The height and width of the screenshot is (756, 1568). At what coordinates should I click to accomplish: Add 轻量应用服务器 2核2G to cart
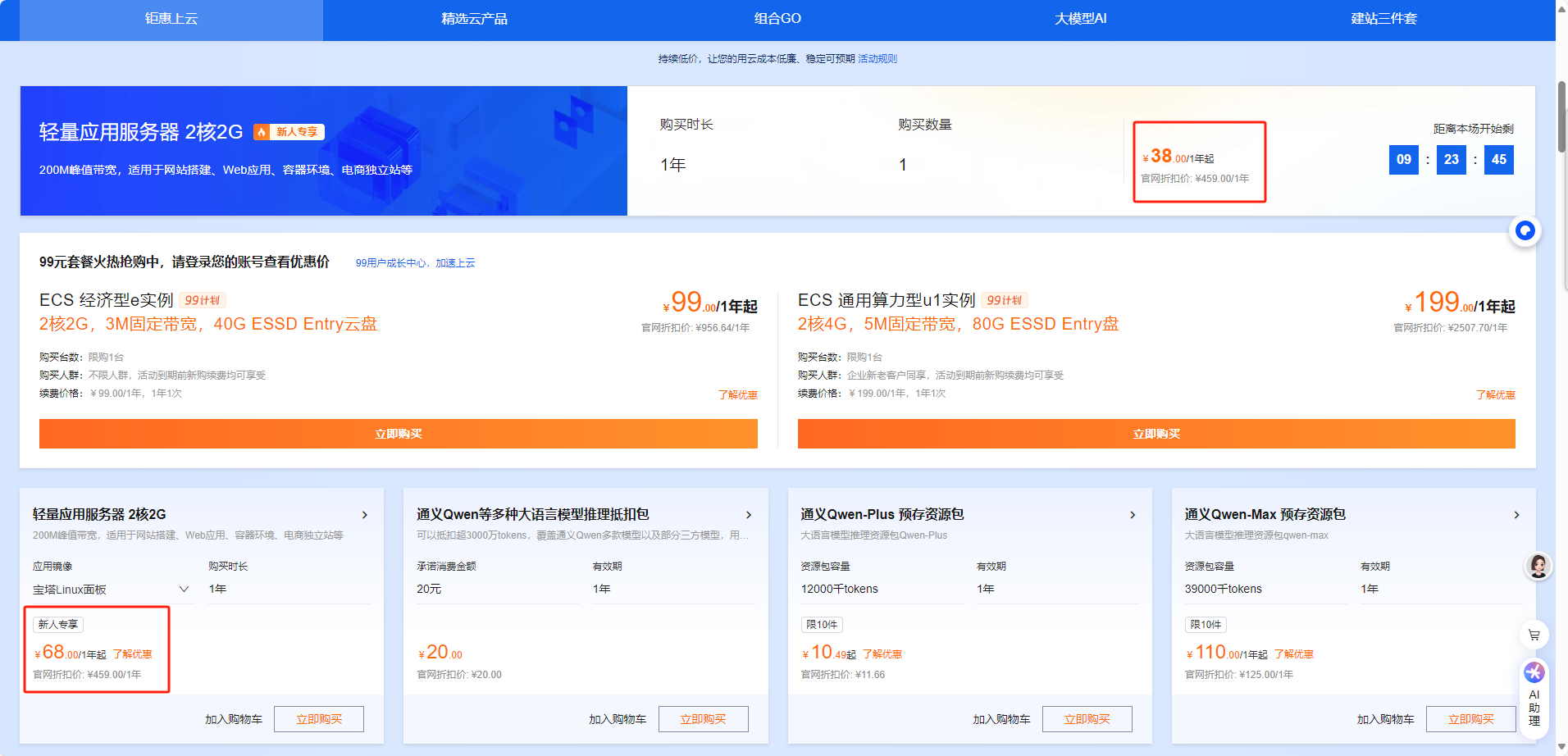click(x=234, y=719)
